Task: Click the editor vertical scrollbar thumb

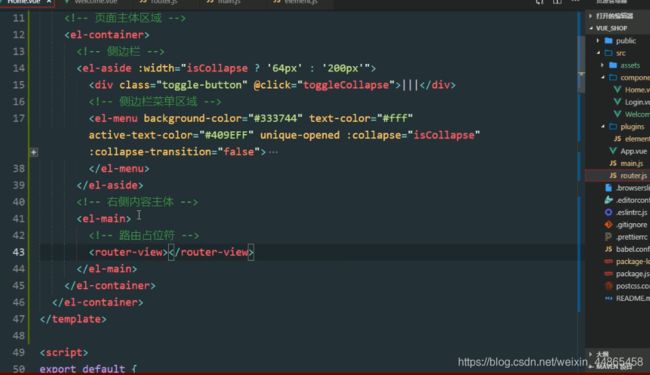Action: click(581, 66)
